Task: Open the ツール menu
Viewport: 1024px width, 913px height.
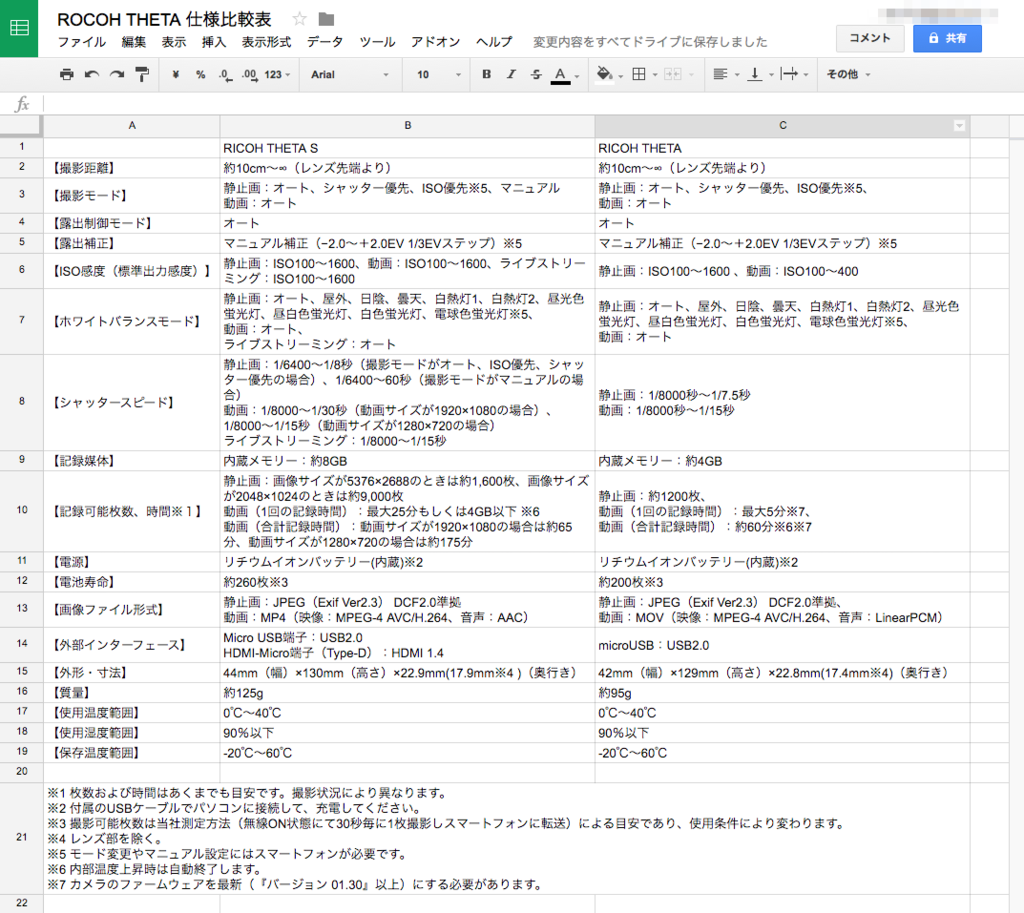Action: pos(377,42)
